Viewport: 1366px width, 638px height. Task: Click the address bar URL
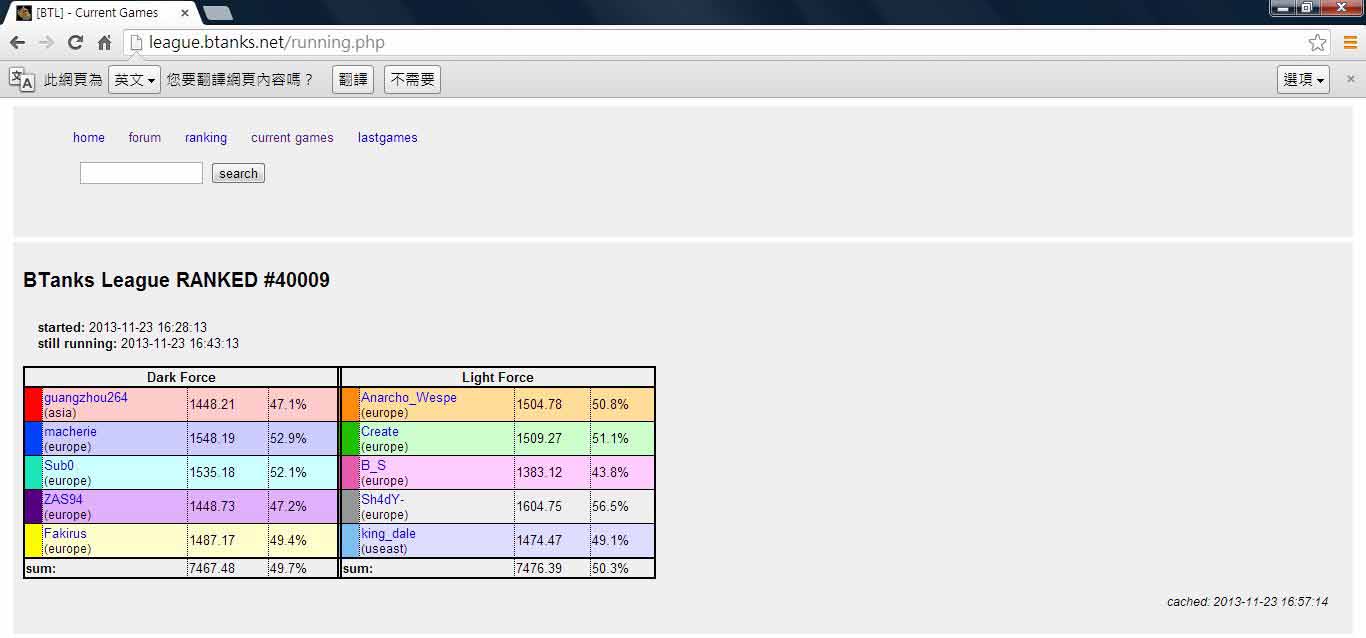point(266,43)
